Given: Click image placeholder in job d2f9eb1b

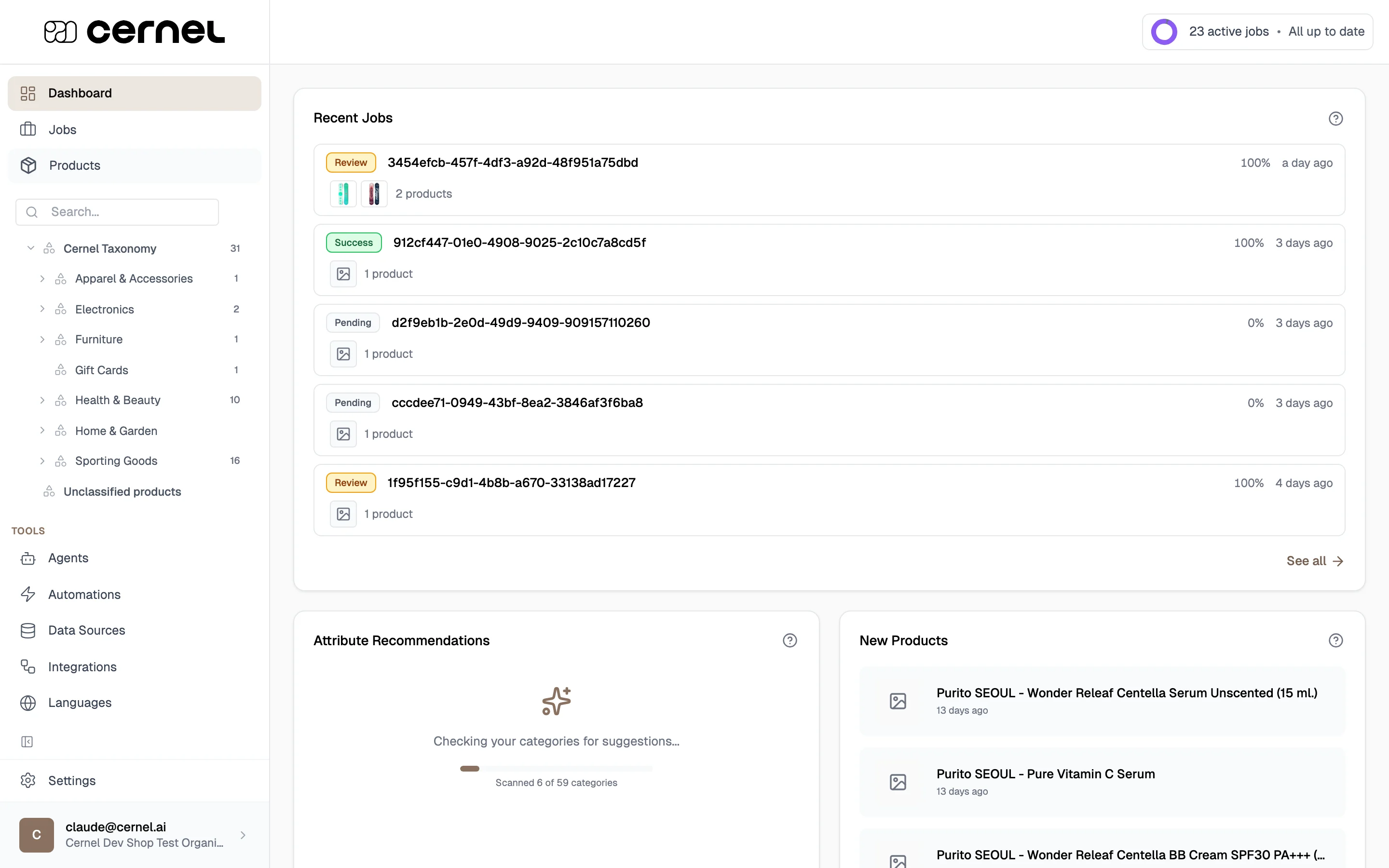Looking at the screenshot, I should [x=343, y=354].
